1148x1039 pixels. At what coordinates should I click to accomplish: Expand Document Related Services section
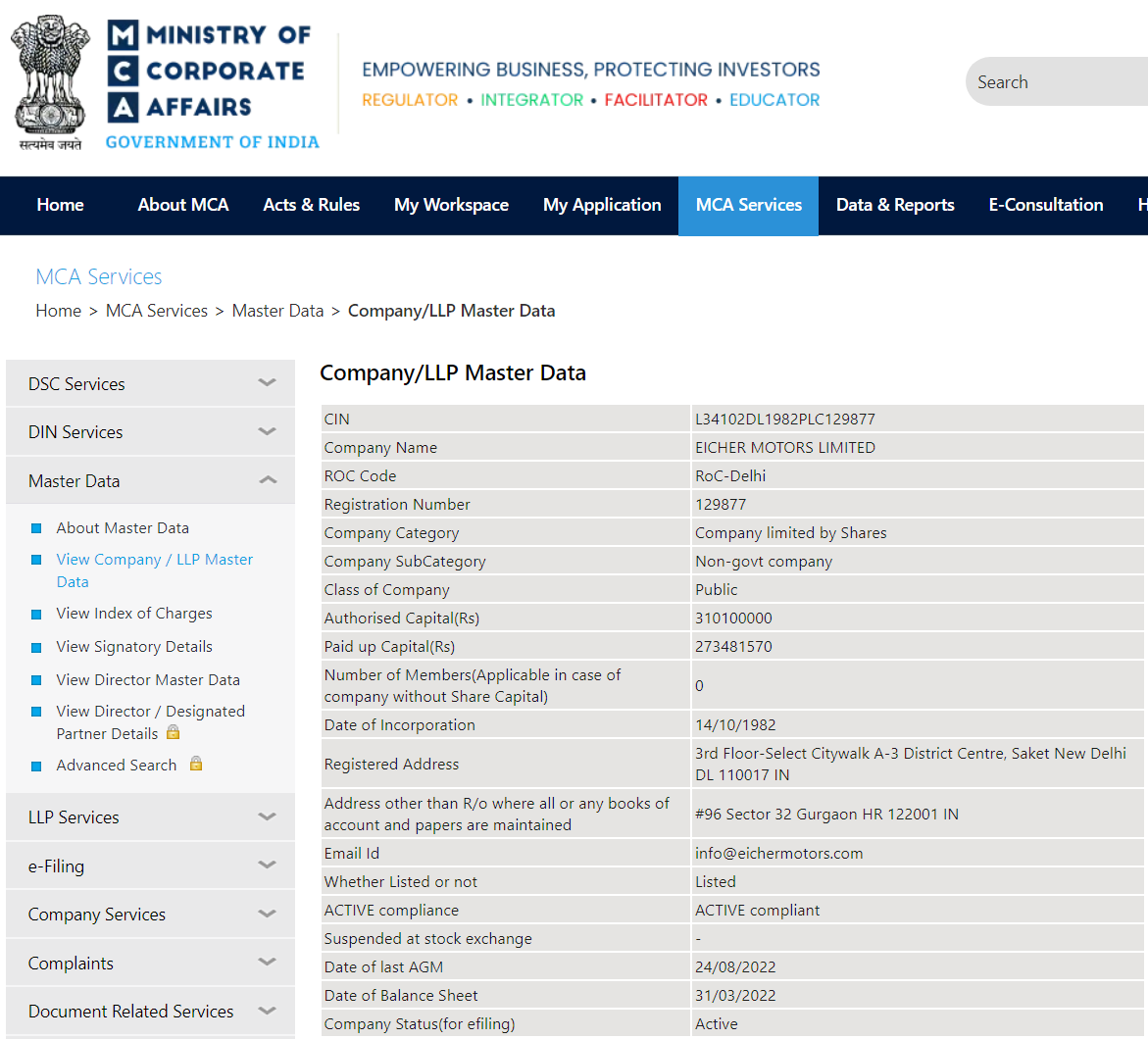[150, 1011]
